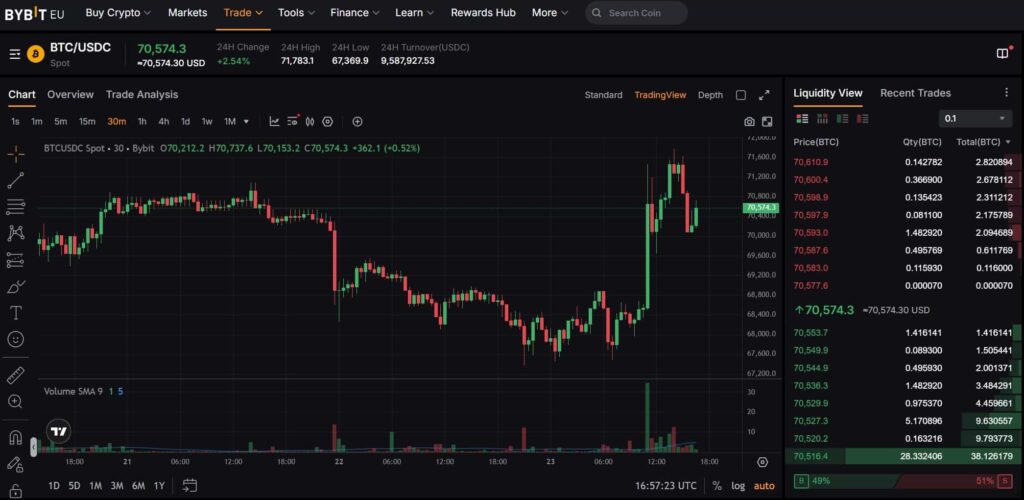Select the ruler measure tool

point(16,375)
